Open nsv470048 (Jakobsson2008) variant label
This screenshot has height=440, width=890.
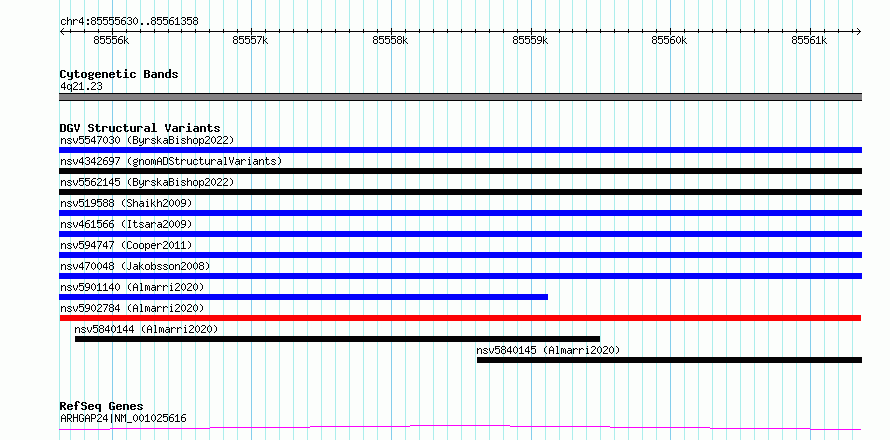pos(135,266)
